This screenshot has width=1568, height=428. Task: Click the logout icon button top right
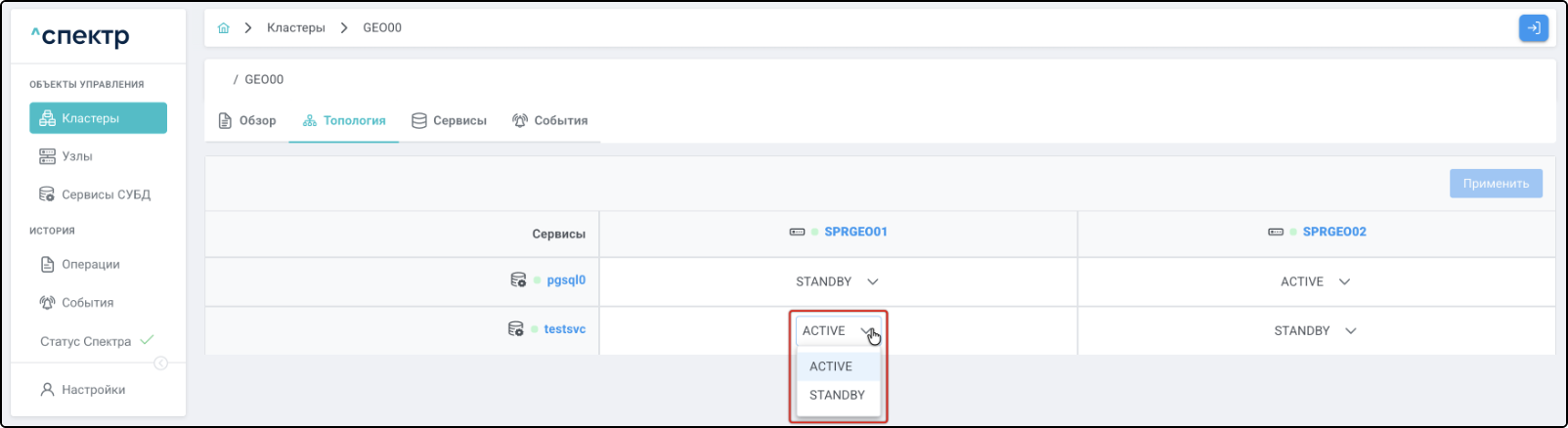[1533, 28]
